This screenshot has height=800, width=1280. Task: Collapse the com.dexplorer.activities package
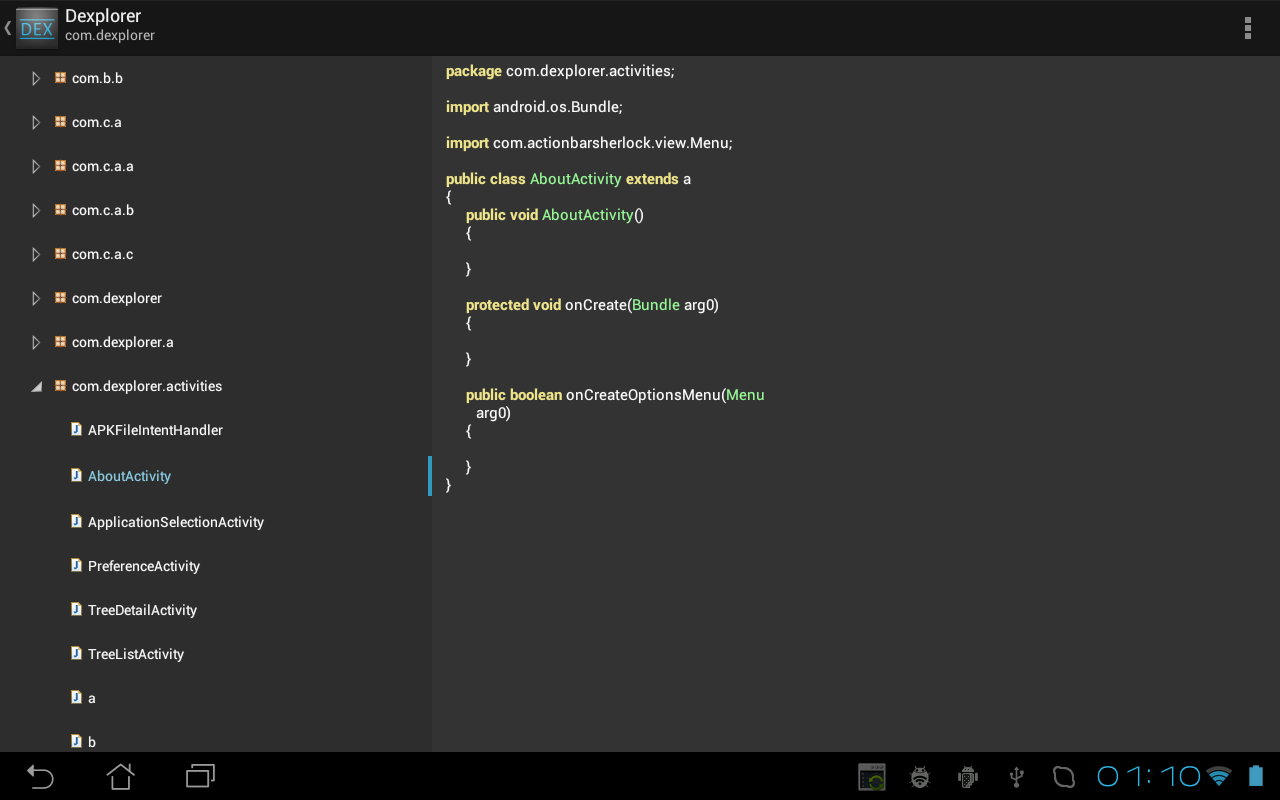(36, 386)
